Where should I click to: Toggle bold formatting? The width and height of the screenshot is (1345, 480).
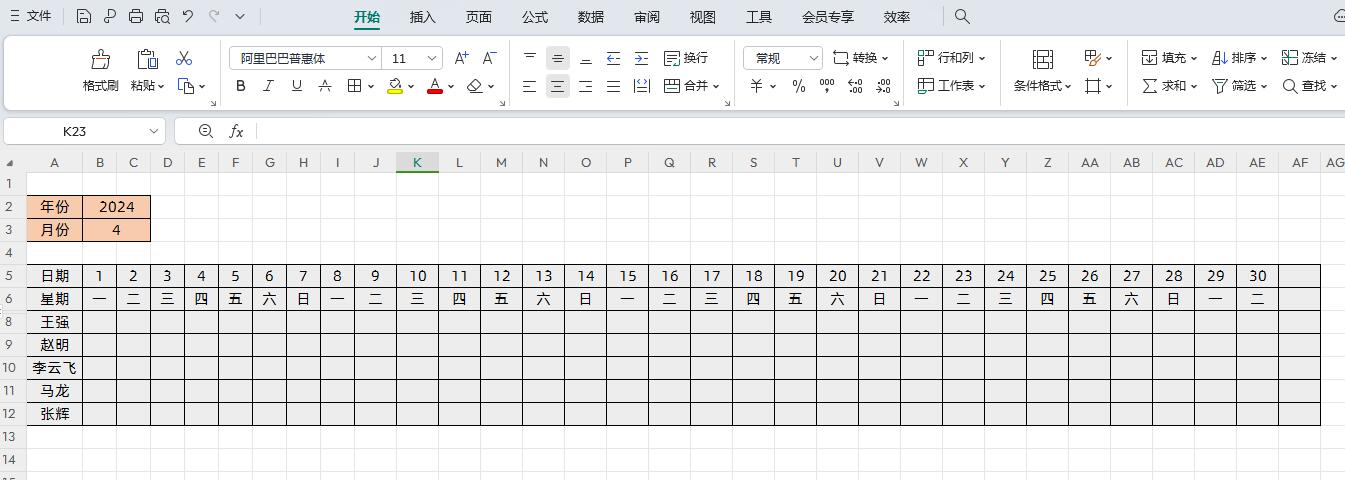pos(241,86)
